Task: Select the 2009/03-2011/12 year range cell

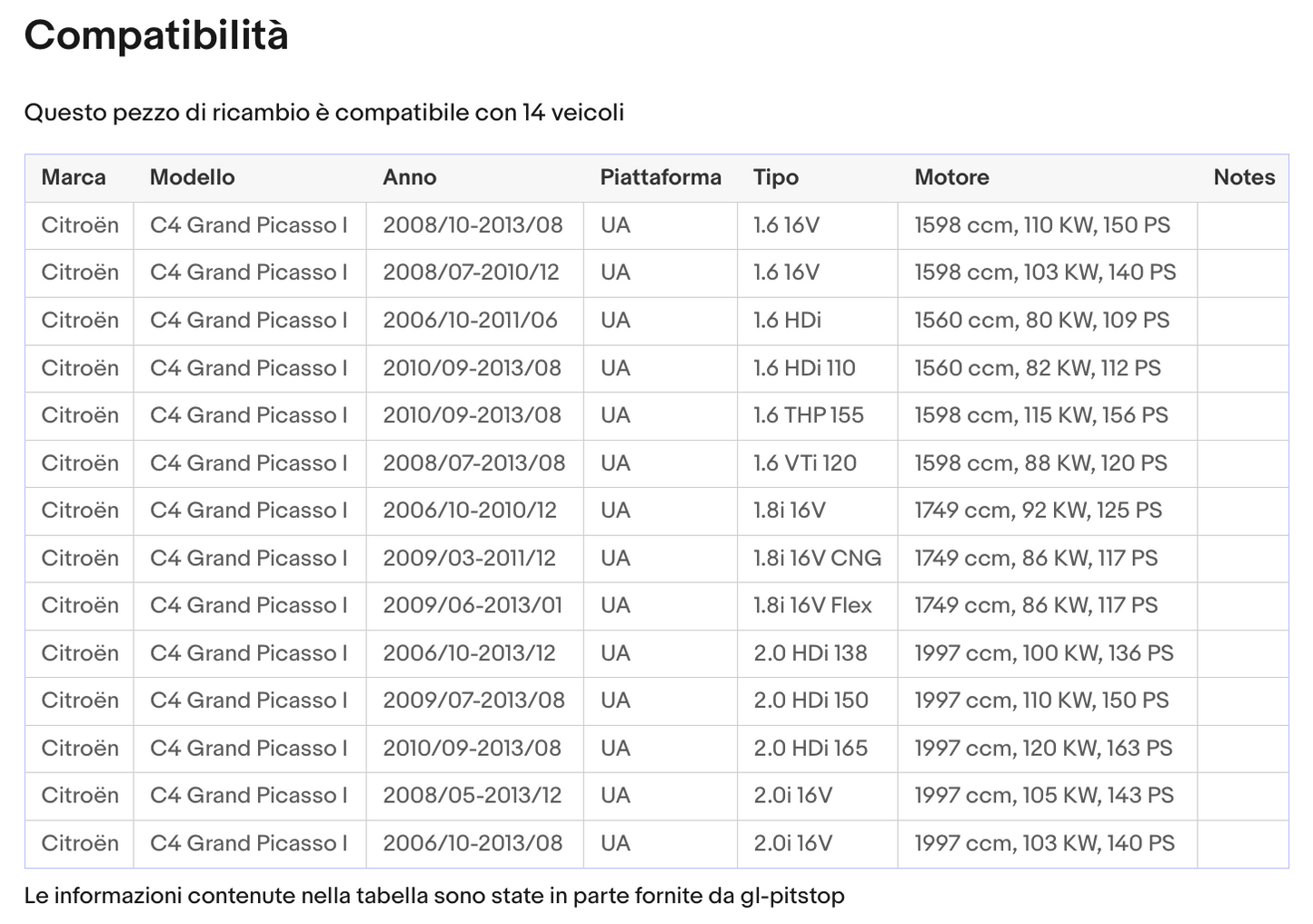Action: pos(469,558)
